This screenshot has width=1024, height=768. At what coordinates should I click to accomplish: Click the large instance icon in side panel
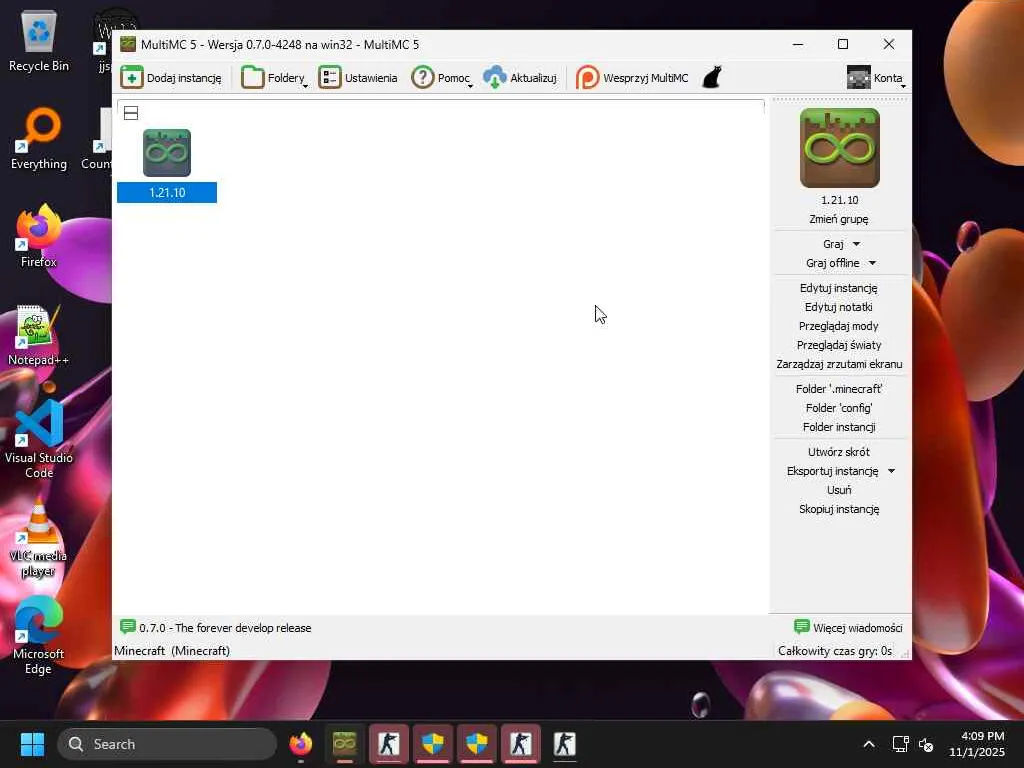840,148
